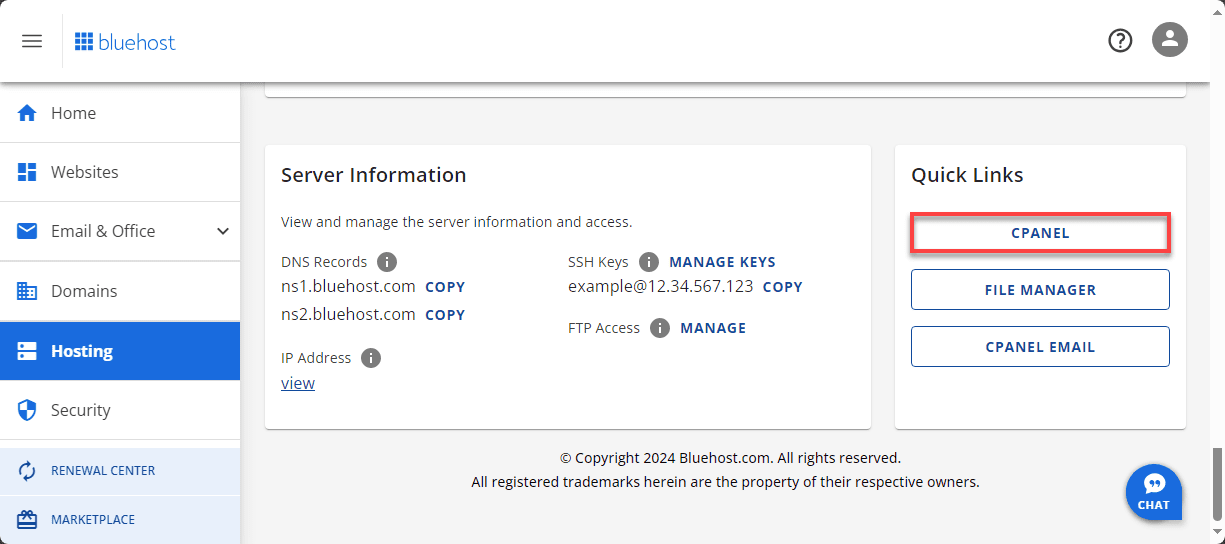Click the IP Address view link
1225x544 pixels.
click(298, 383)
